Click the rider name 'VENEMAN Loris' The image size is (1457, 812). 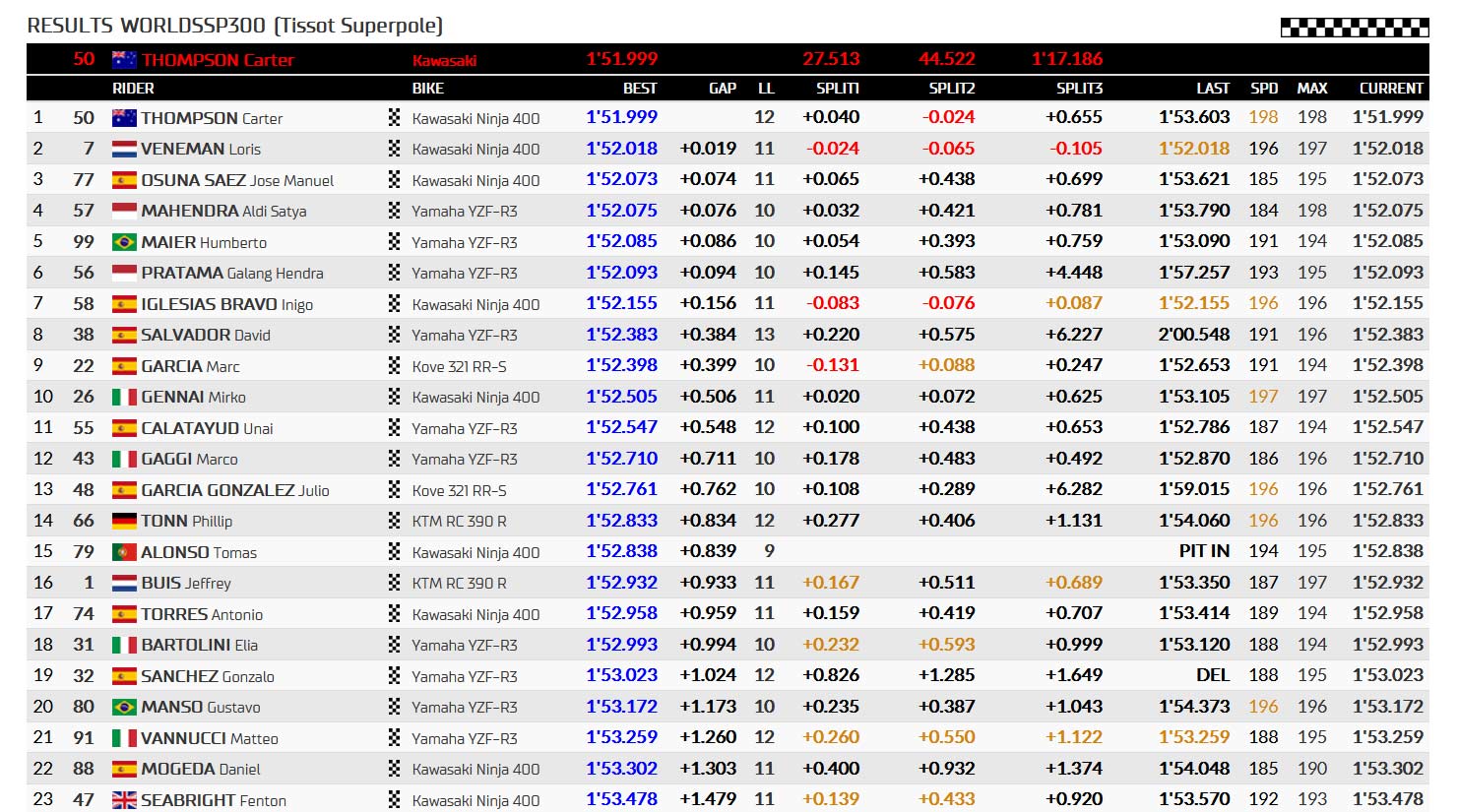pyautogui.click(x=201, y=149)
